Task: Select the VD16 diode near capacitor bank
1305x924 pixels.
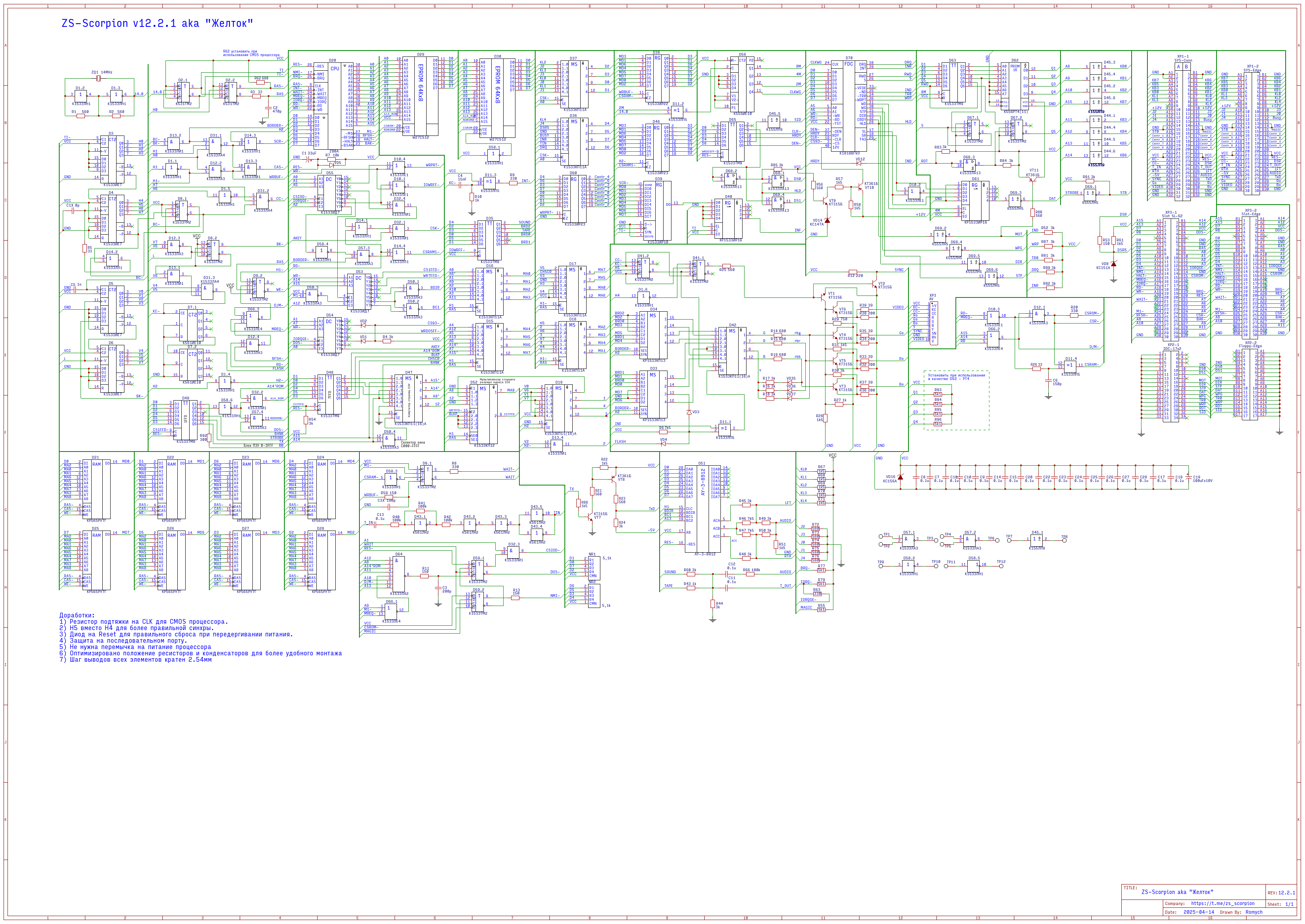Action: coord(901,476)
